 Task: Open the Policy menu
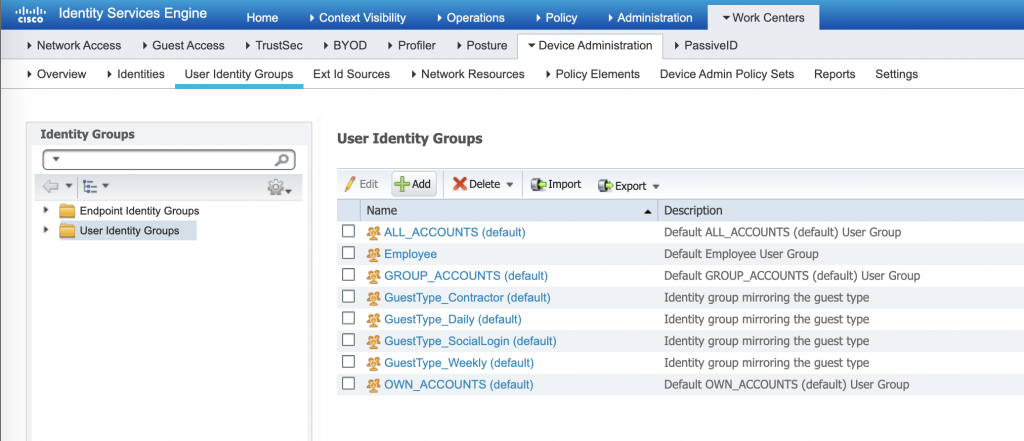(x=556, y=18)
